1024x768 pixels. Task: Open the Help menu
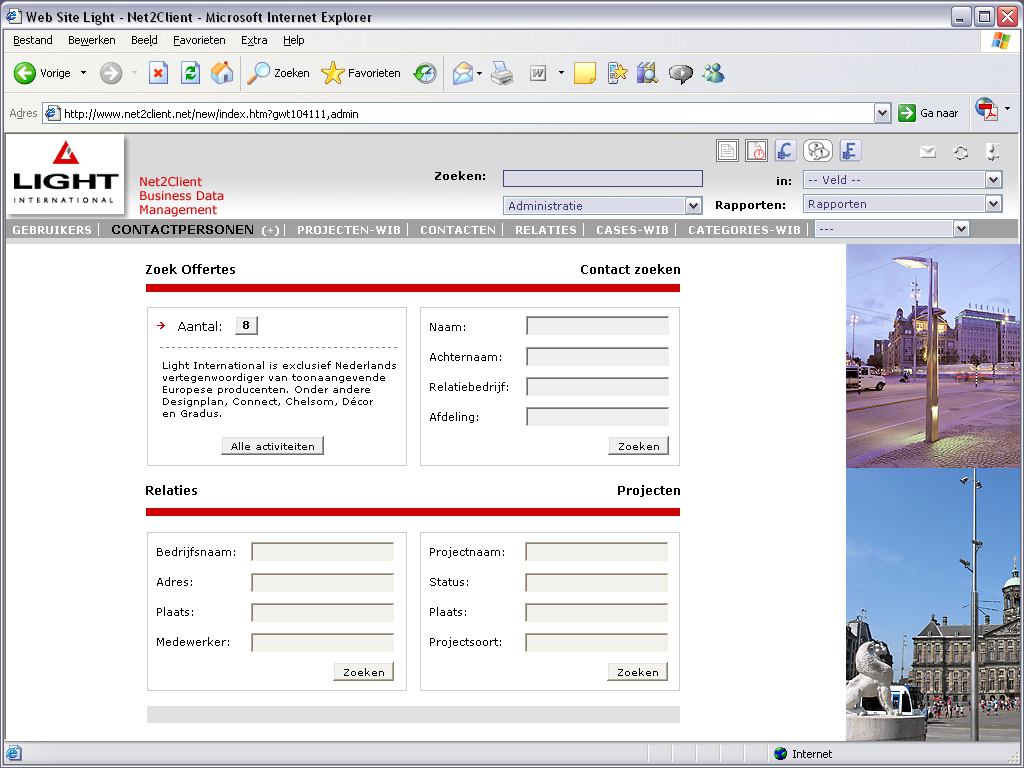(294, 40)
